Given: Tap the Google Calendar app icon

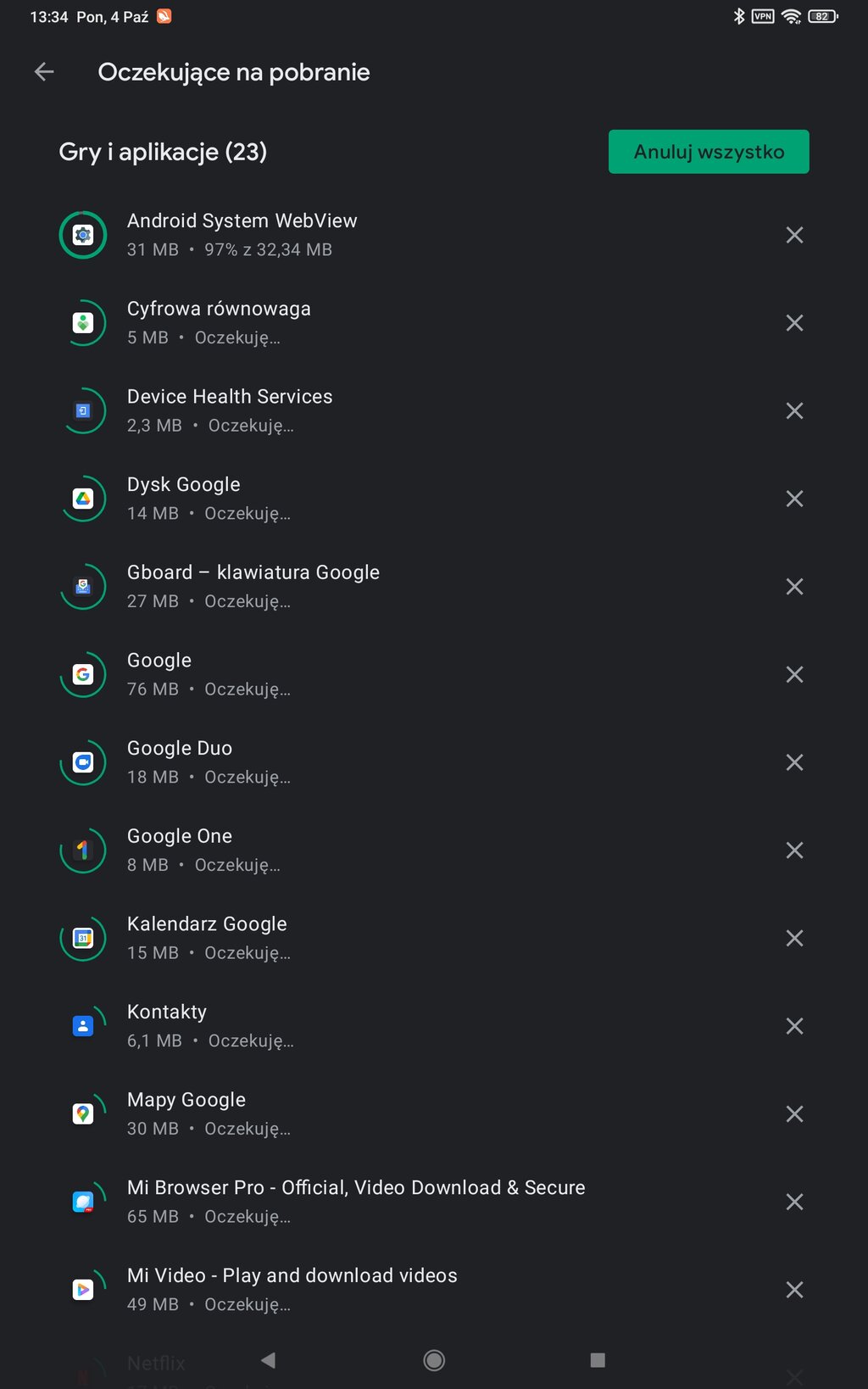Looking at the screenshot, I should tap(83, 939).
